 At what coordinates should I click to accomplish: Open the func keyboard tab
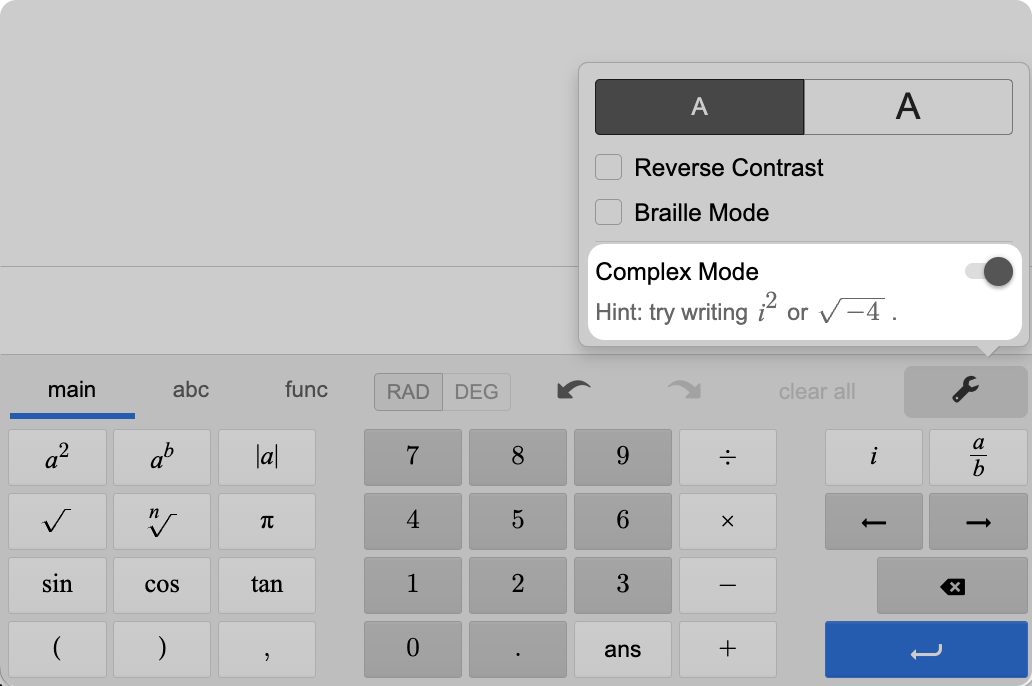click(x=306, y=390)
